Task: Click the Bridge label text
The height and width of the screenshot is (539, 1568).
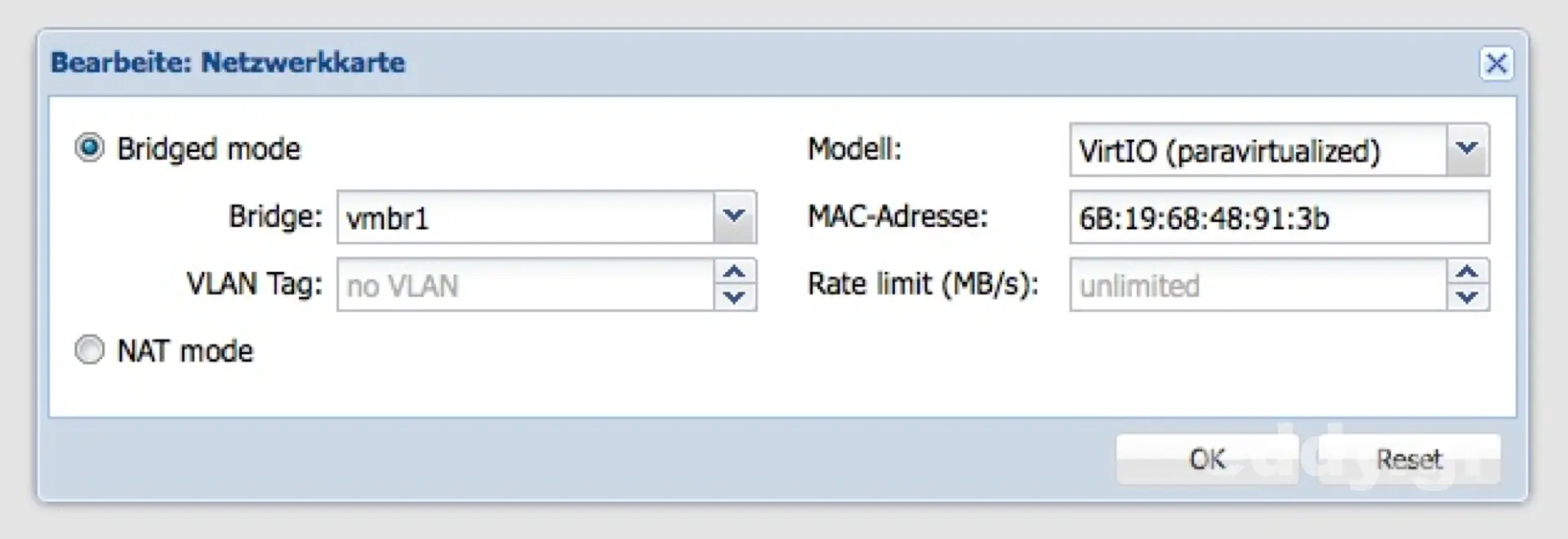Action: [x=275, y=216]
